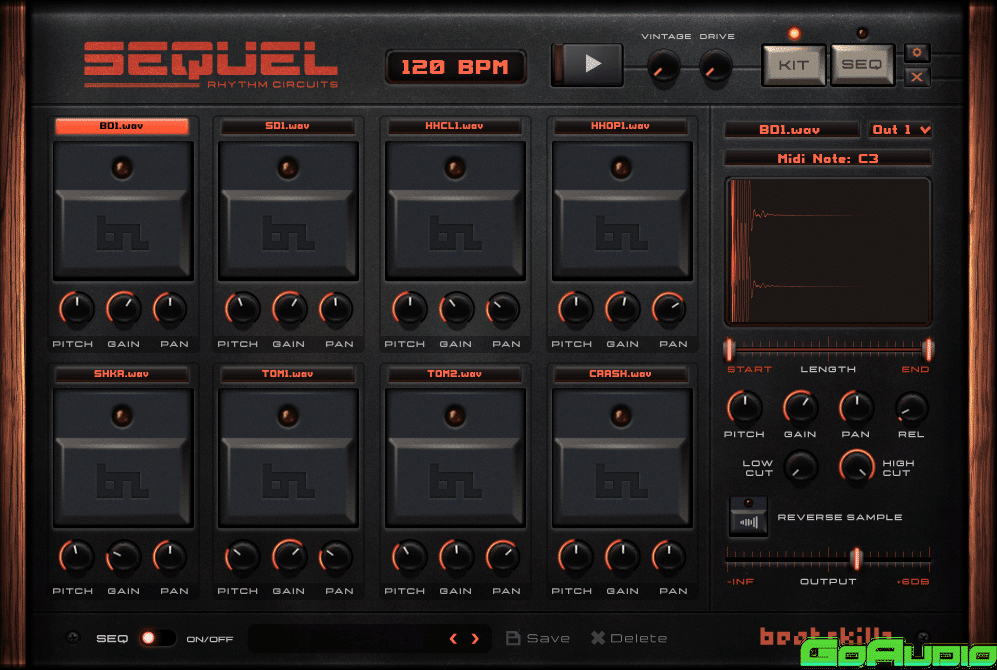Screen dimensions: 997x670
Task: Click the BD1.wav pad PAN knob
Action: (x=170, y=309)
